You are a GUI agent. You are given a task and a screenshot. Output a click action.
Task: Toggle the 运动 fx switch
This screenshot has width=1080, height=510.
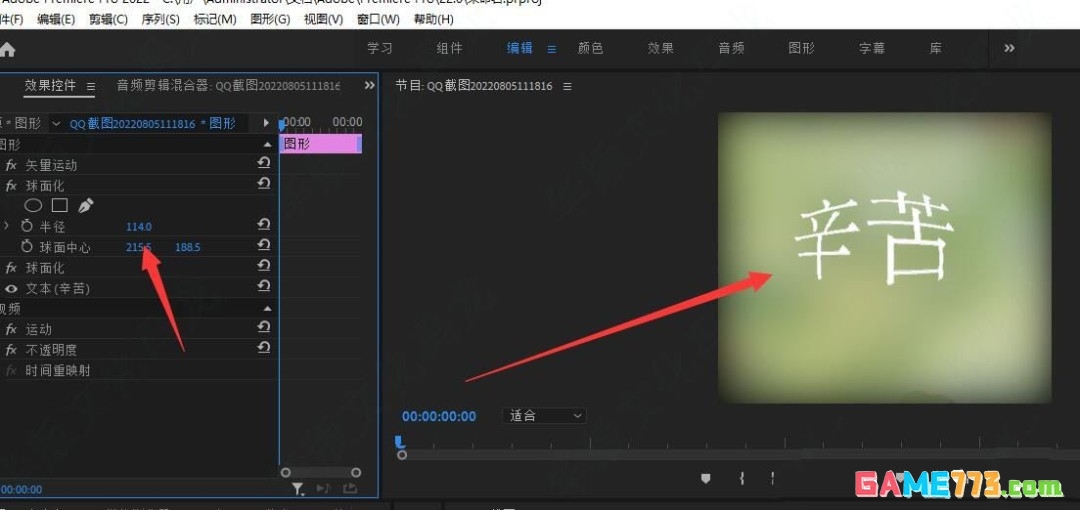[x=11, y=329]
